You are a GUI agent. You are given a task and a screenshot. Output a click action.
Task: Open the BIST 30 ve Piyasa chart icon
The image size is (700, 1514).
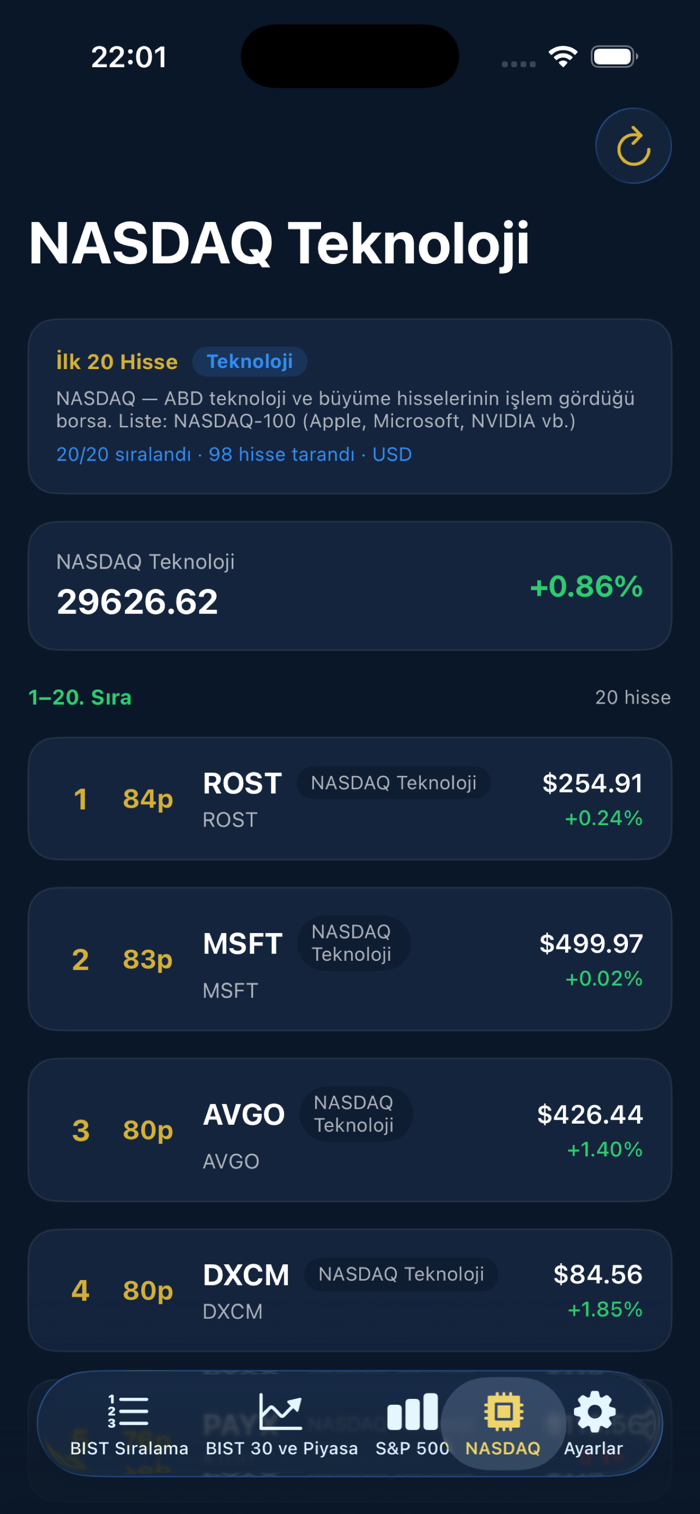click(x=281, y=1412)
